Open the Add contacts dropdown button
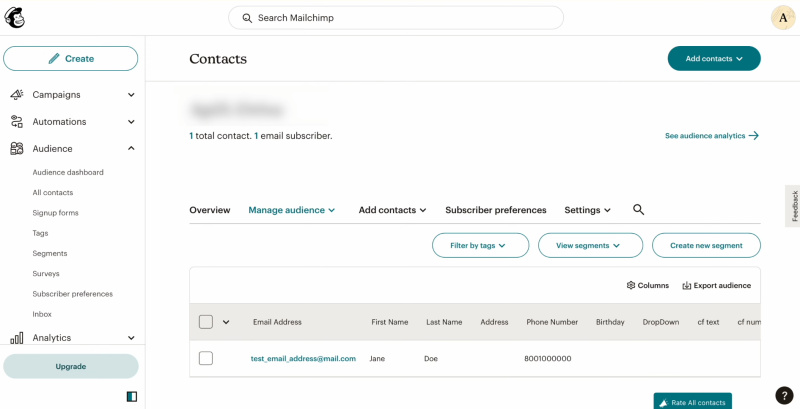Viewport: 800px width, 409px height. (714, 59)
